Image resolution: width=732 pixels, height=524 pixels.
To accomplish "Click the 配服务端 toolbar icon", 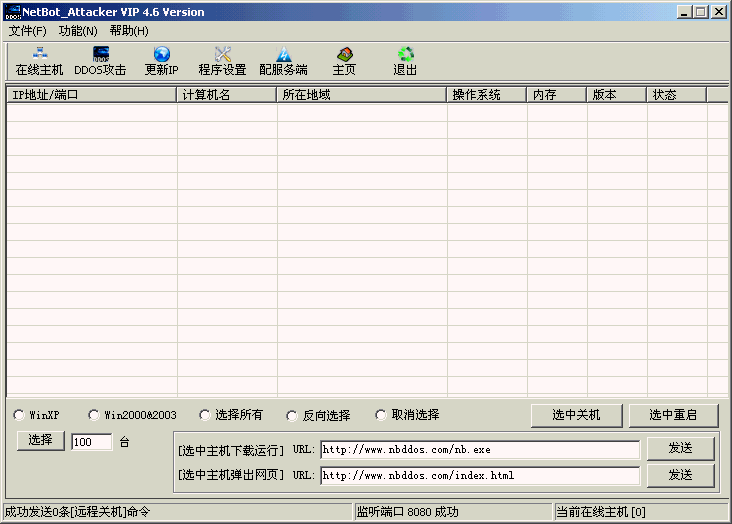I will (283, 55).
